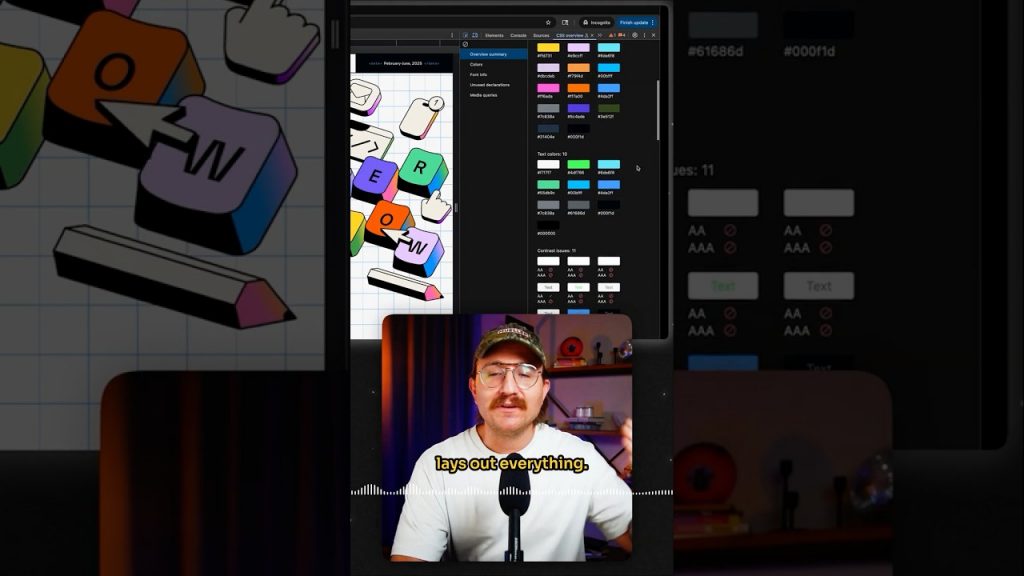Select Unused declarations in sidebar
Viewport: 1024px width, 576px height.
click(x=489, y=85)
